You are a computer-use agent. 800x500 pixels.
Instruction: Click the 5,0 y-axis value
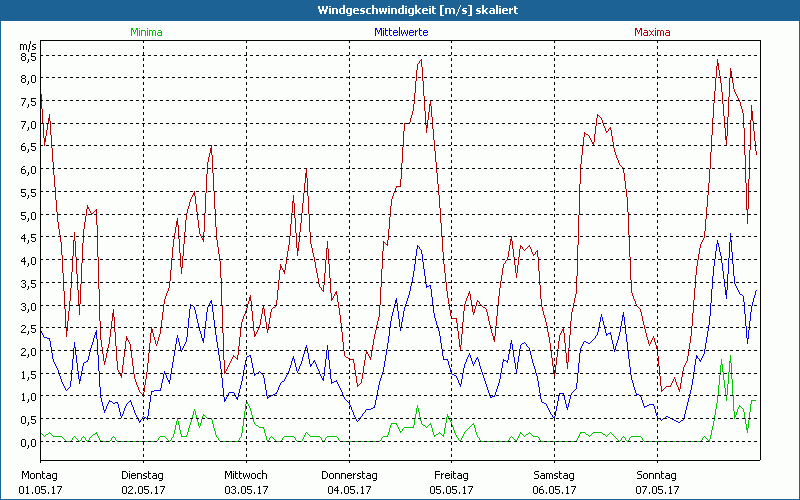point(28,216)
